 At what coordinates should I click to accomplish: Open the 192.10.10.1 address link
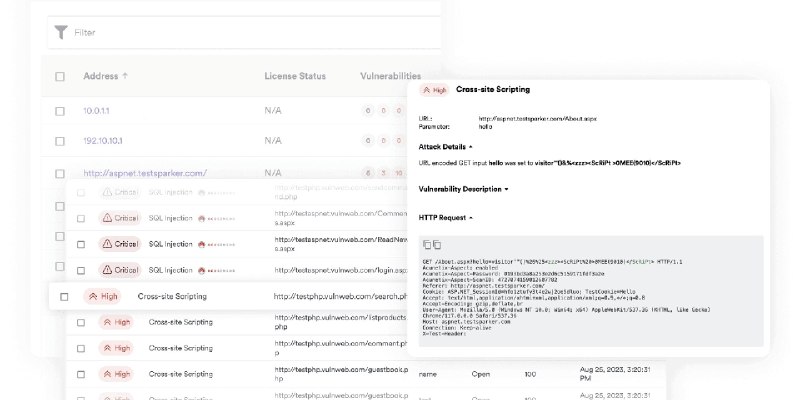pyautogui.click(x=103, y=141)
